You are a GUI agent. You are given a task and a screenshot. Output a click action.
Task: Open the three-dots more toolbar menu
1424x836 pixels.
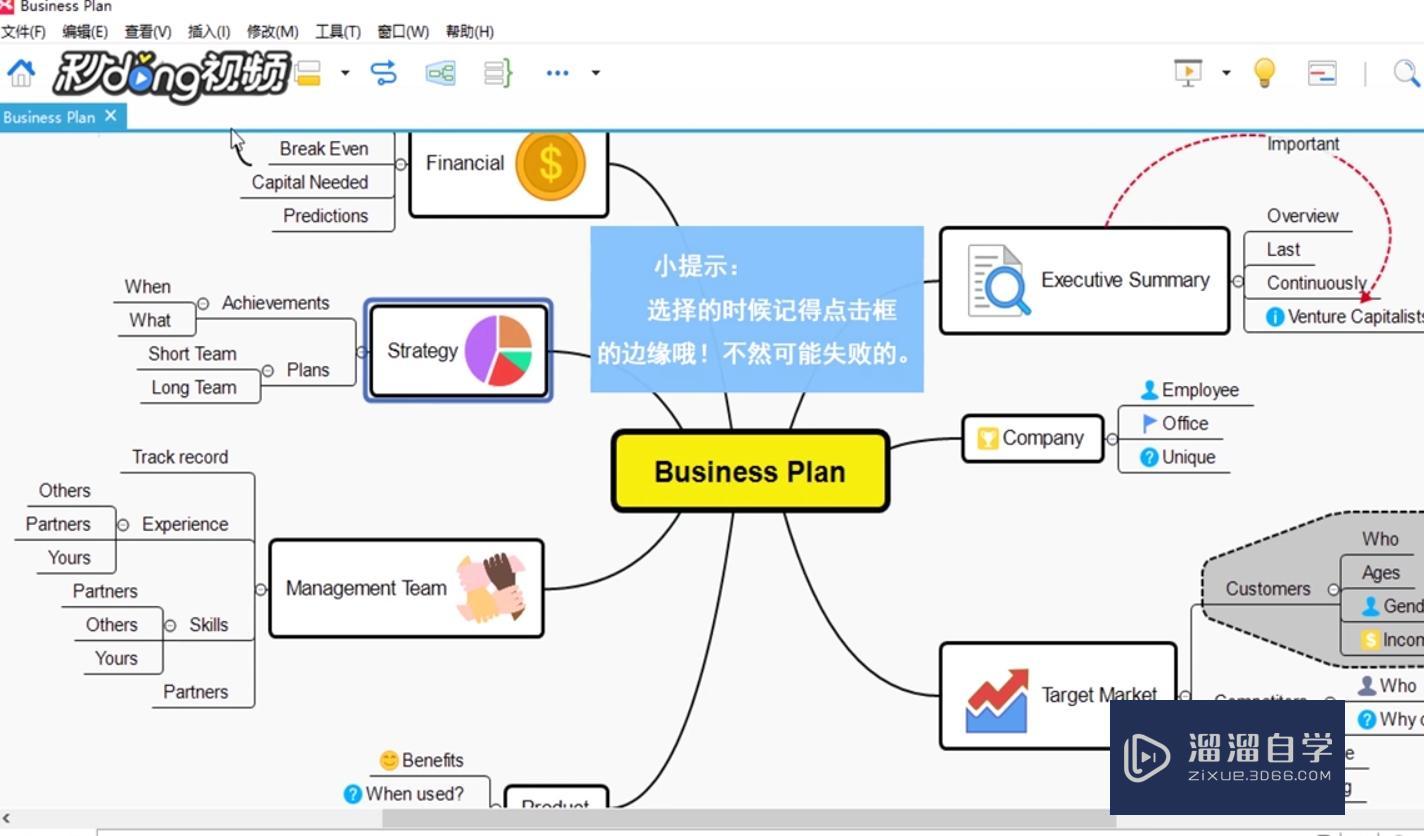[x=557, y=72]
